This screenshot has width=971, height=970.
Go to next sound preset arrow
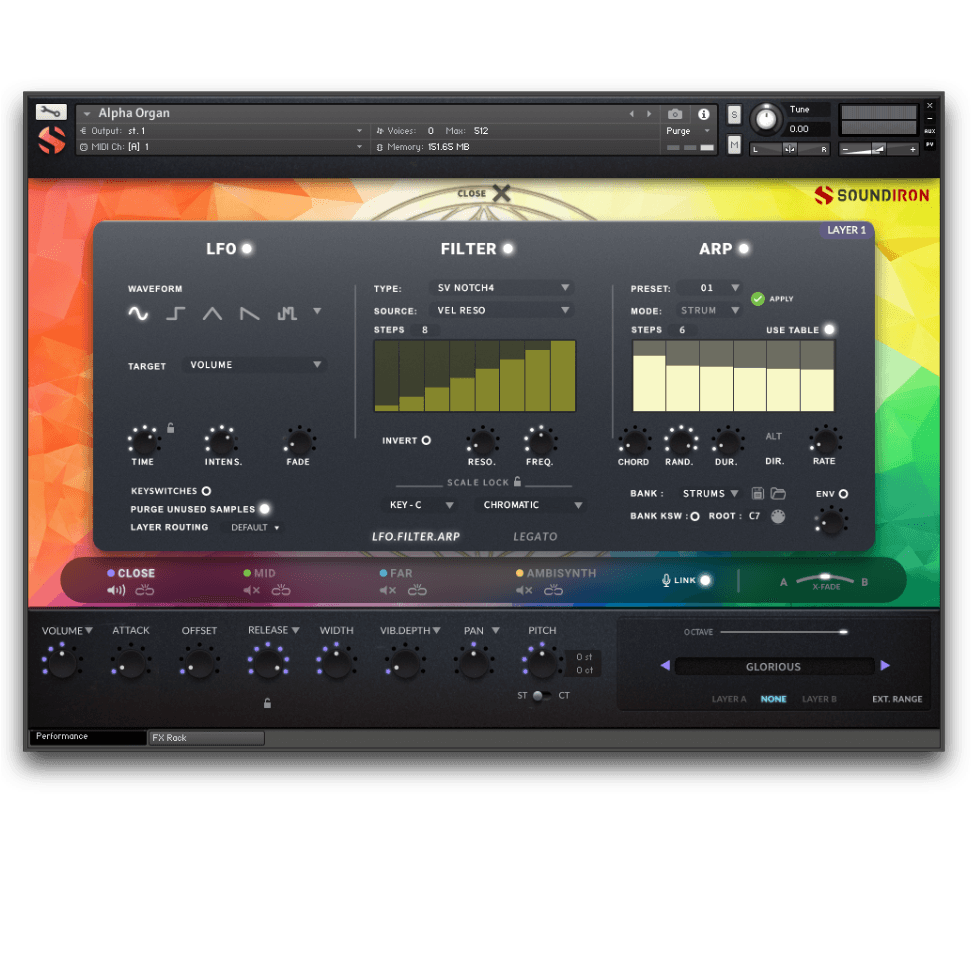coord(885,665)
